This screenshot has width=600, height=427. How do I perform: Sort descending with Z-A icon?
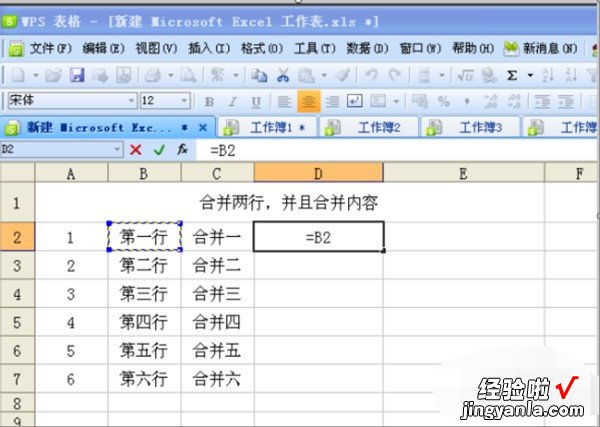(x=571, y=75)
